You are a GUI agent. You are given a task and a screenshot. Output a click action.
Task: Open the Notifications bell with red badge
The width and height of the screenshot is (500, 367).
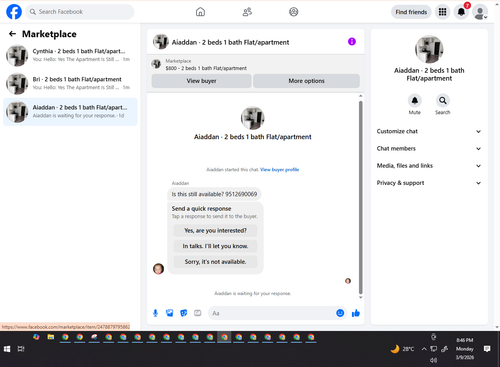461,12
